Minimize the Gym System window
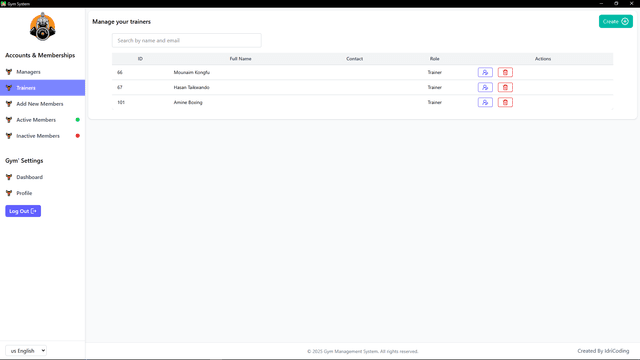This screenshot has height=360, width=640. [601, 3]
